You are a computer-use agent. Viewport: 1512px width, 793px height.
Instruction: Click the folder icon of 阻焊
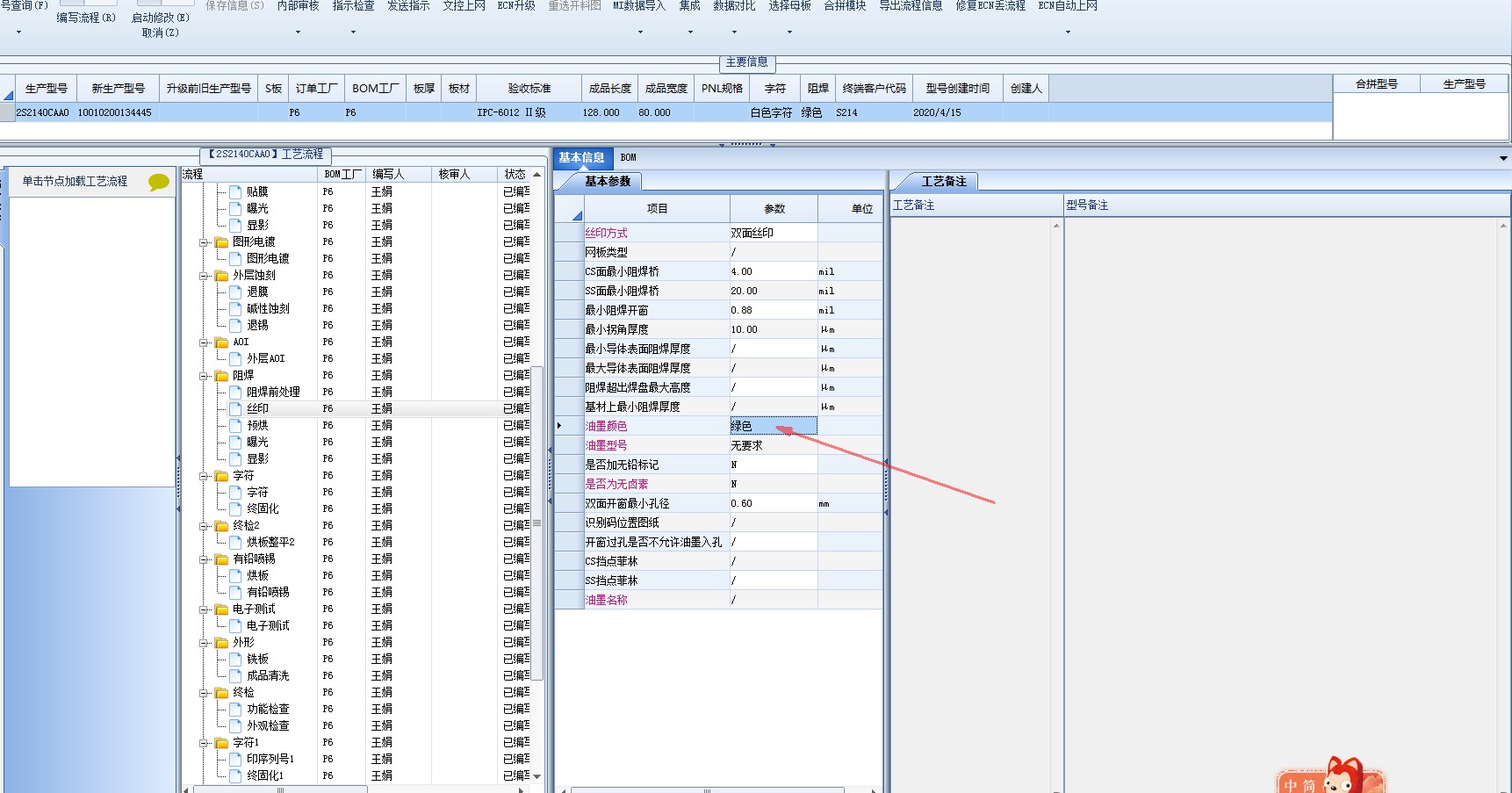[x=221, y=375]
